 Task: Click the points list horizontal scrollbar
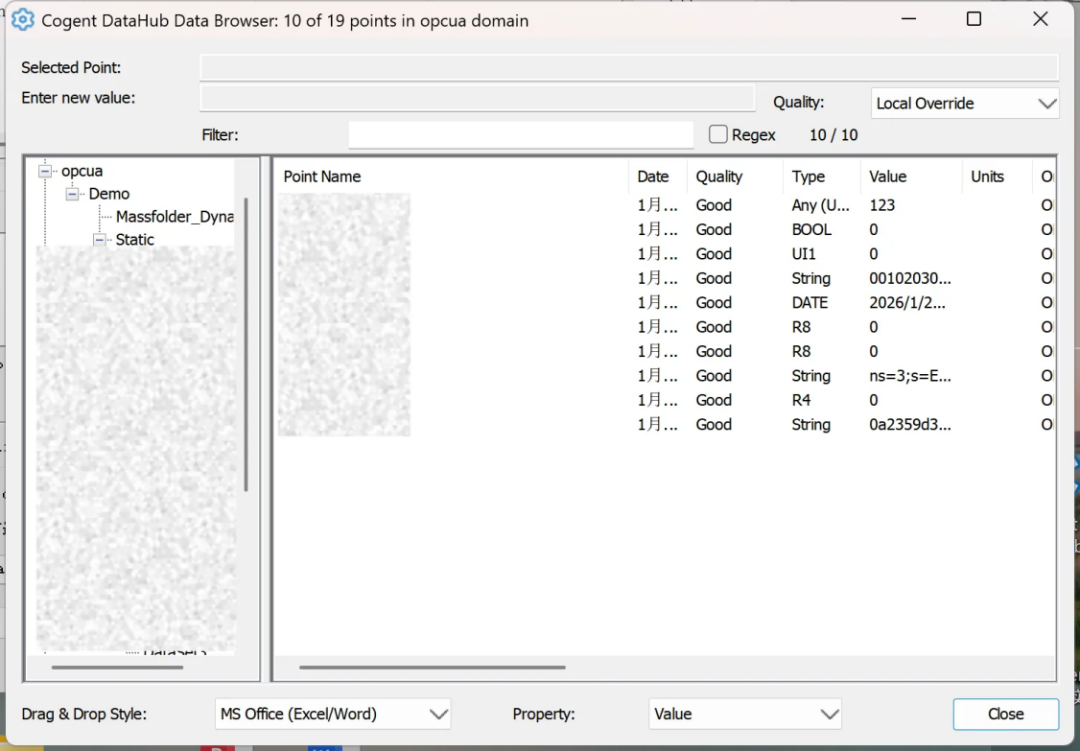coord(432,667)
